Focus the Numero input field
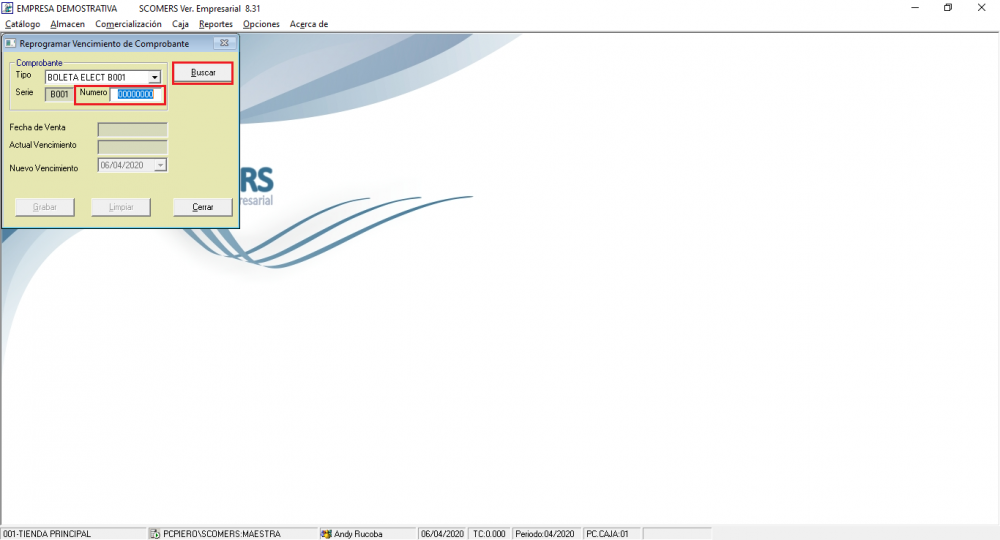 pos(136,94)
